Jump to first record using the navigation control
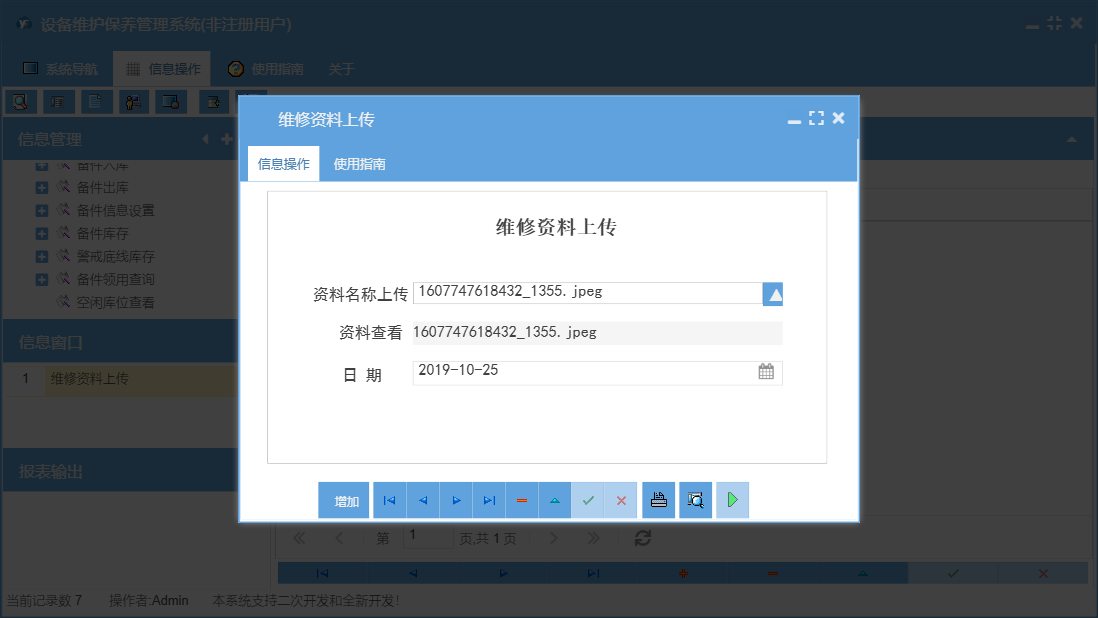Viewport: 1098px width, 618px height. point(389,499)
